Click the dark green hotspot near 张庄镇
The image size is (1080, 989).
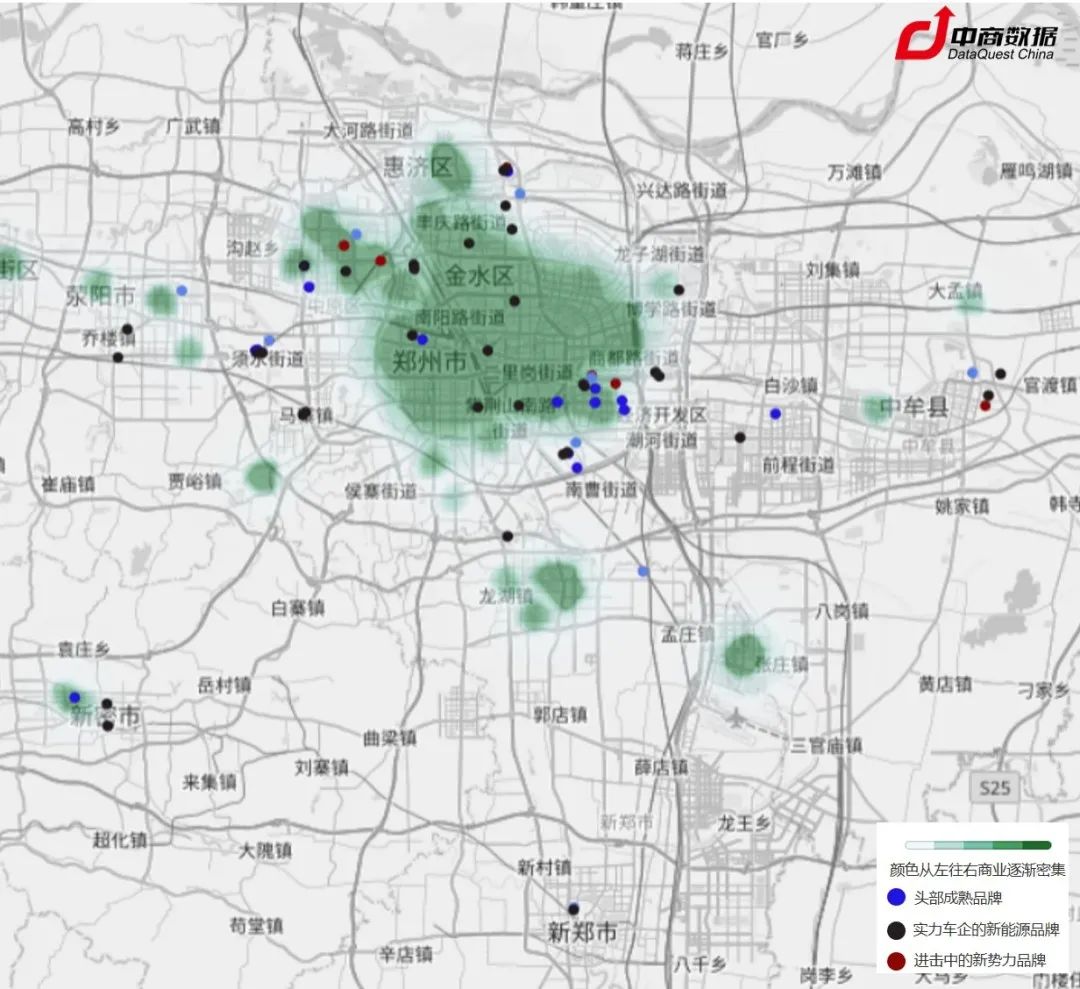[x=744, y=655]
